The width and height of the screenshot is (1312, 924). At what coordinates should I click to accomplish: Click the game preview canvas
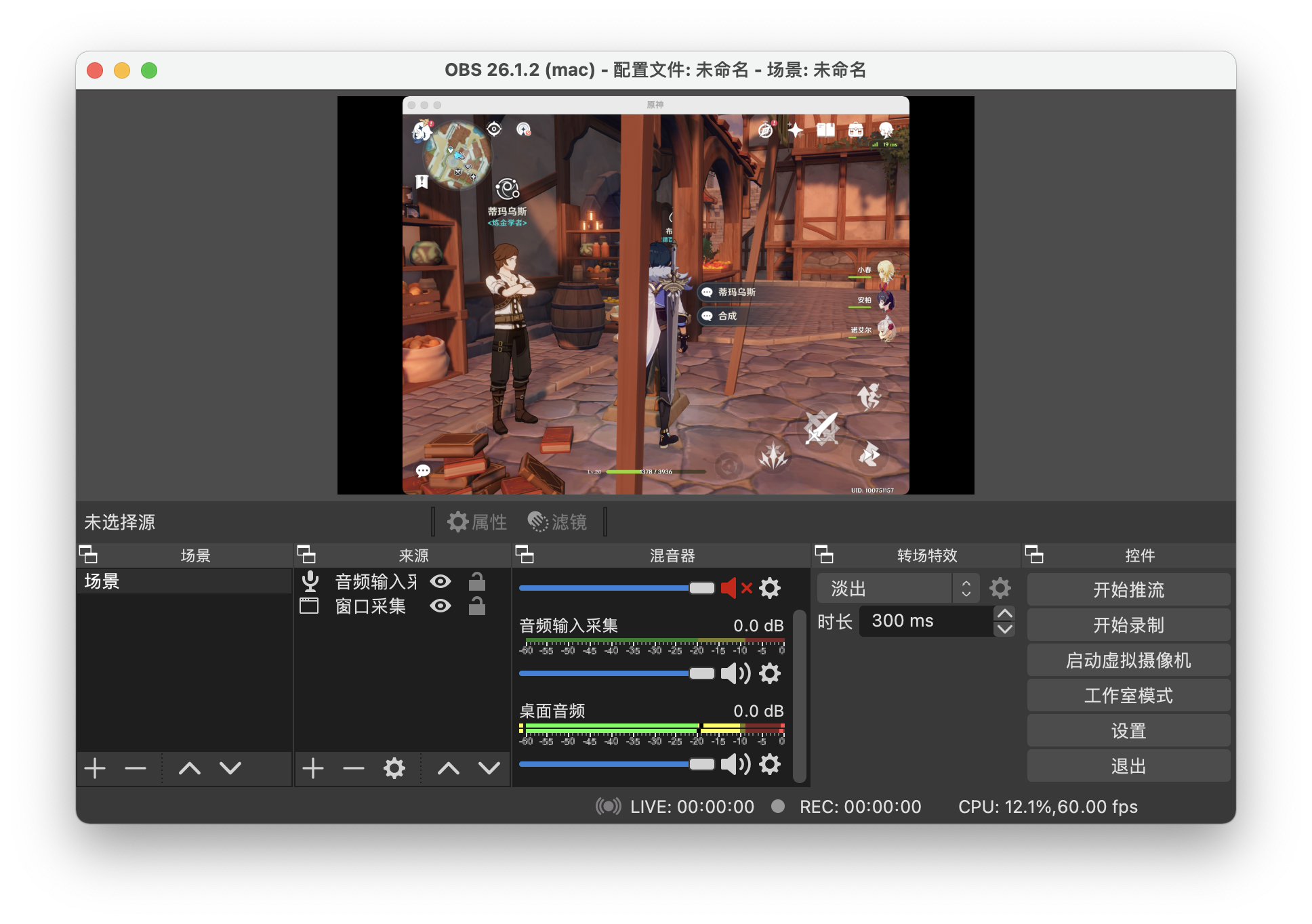(x=655, y=295)
